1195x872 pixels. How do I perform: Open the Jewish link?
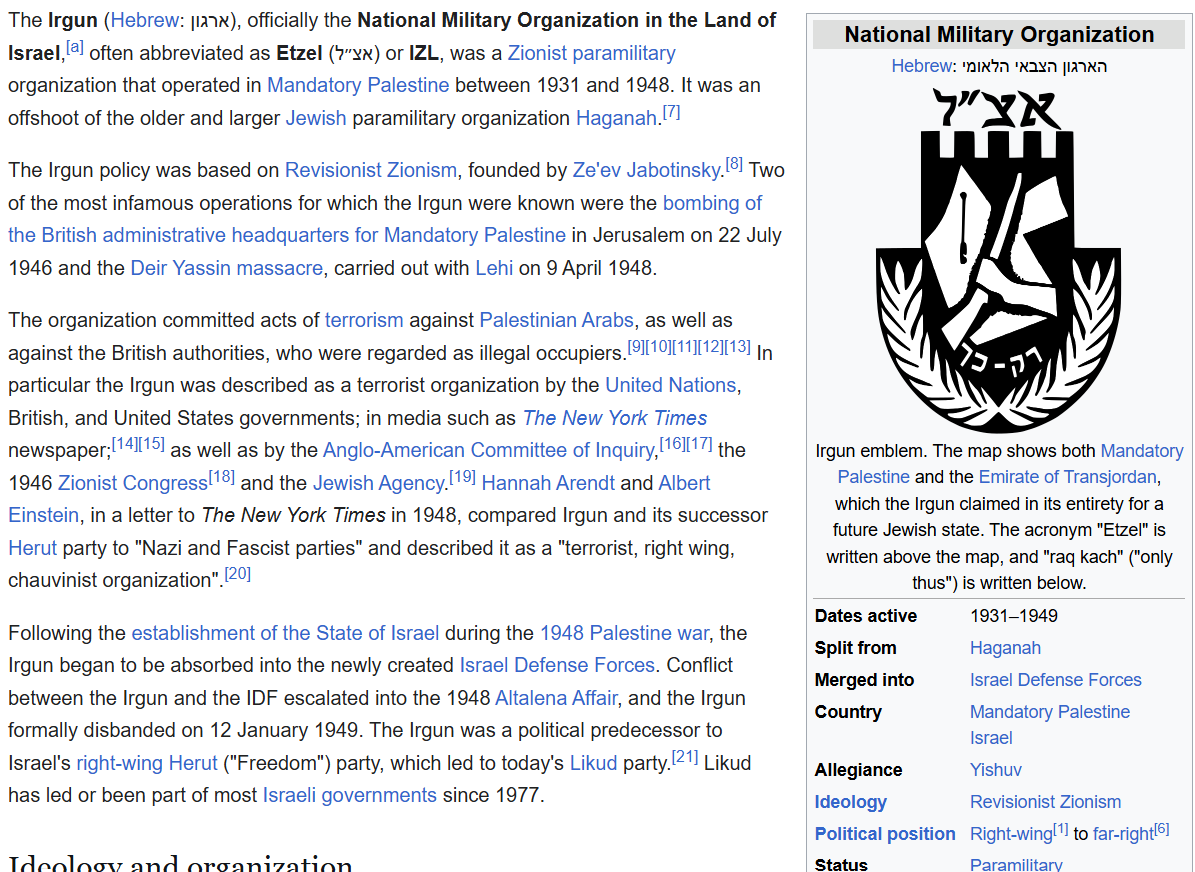click(x=316, y=118)
